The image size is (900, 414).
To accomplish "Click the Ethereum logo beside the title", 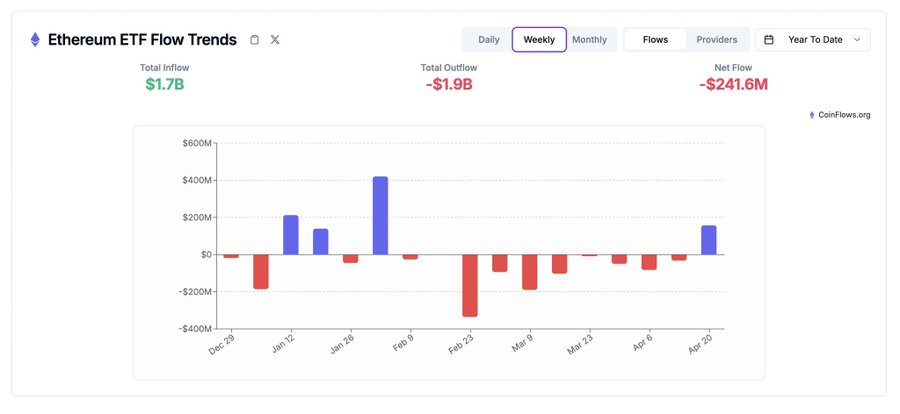I will point(35,40).
